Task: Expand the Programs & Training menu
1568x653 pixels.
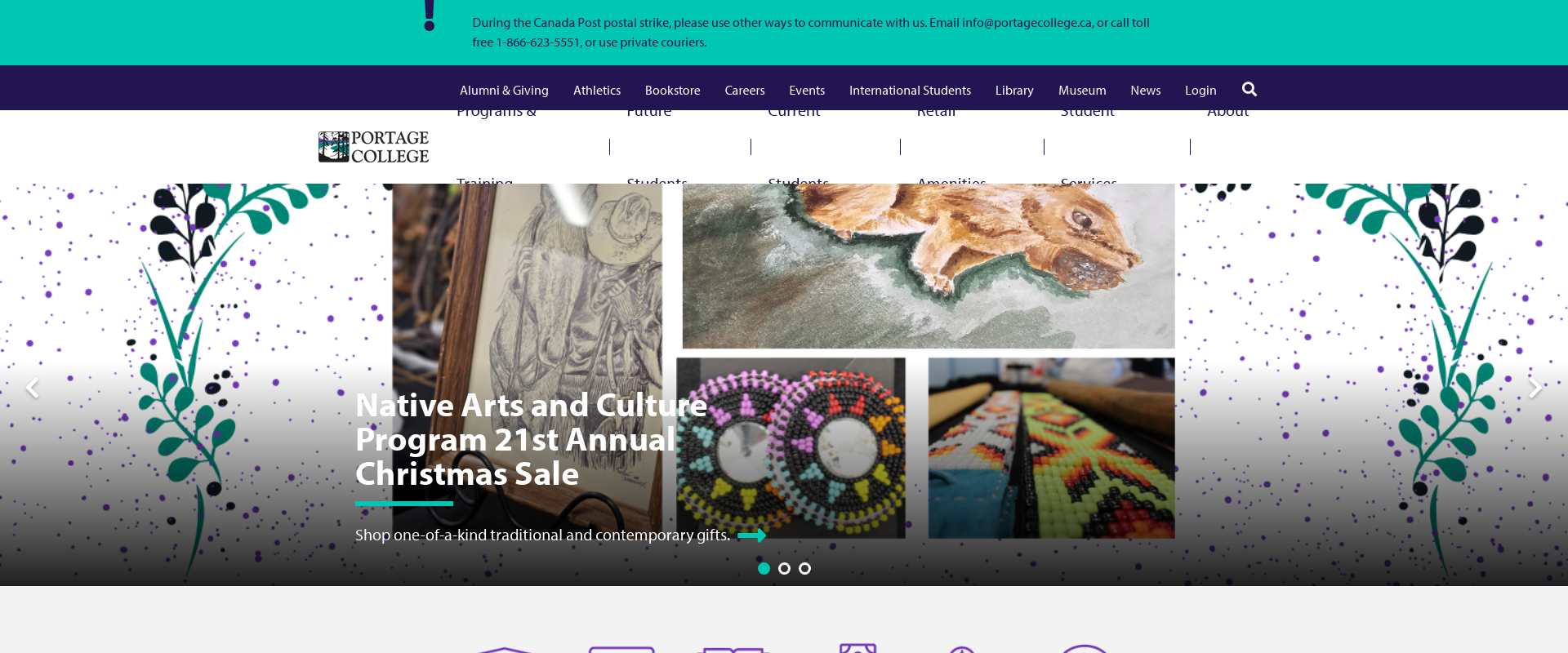Action: pyautogui.click(x=497, y=147)
